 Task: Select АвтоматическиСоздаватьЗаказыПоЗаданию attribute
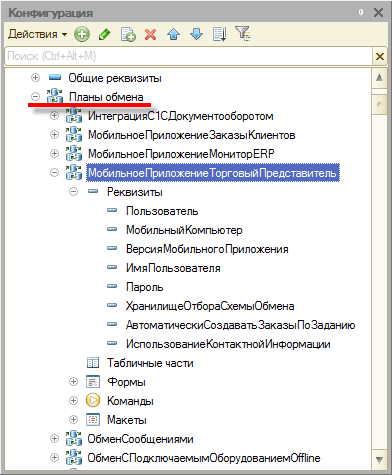point(240,325)
